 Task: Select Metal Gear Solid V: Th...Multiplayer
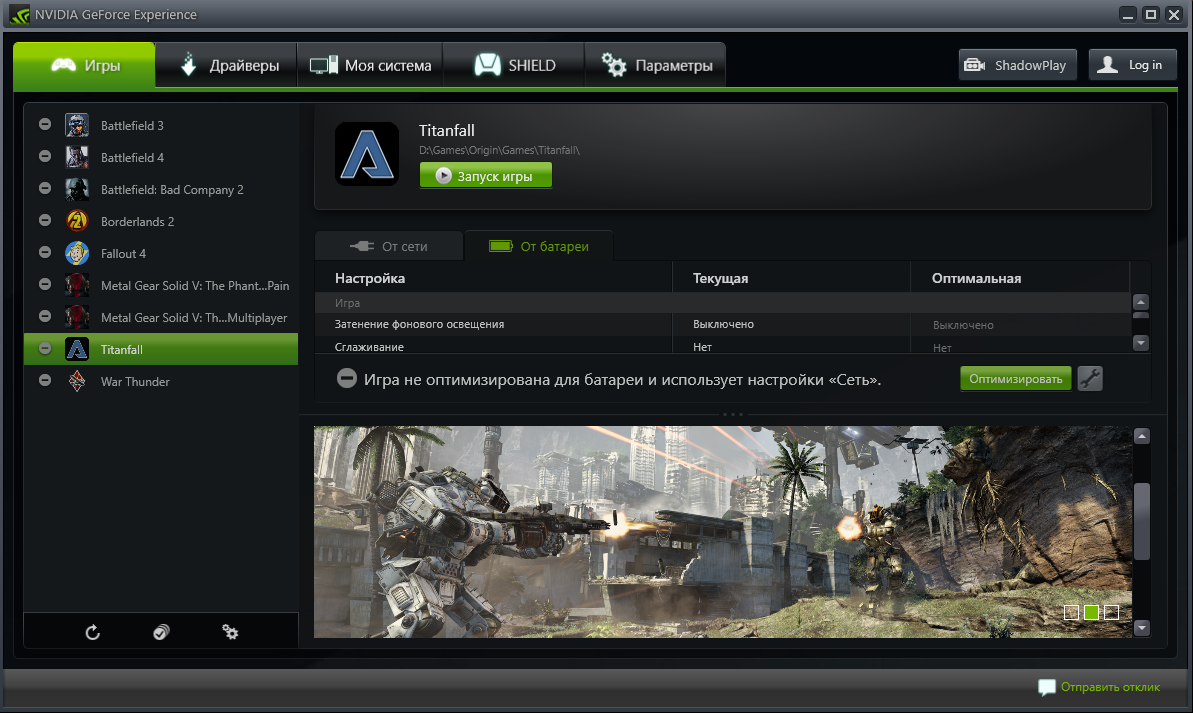161,317
